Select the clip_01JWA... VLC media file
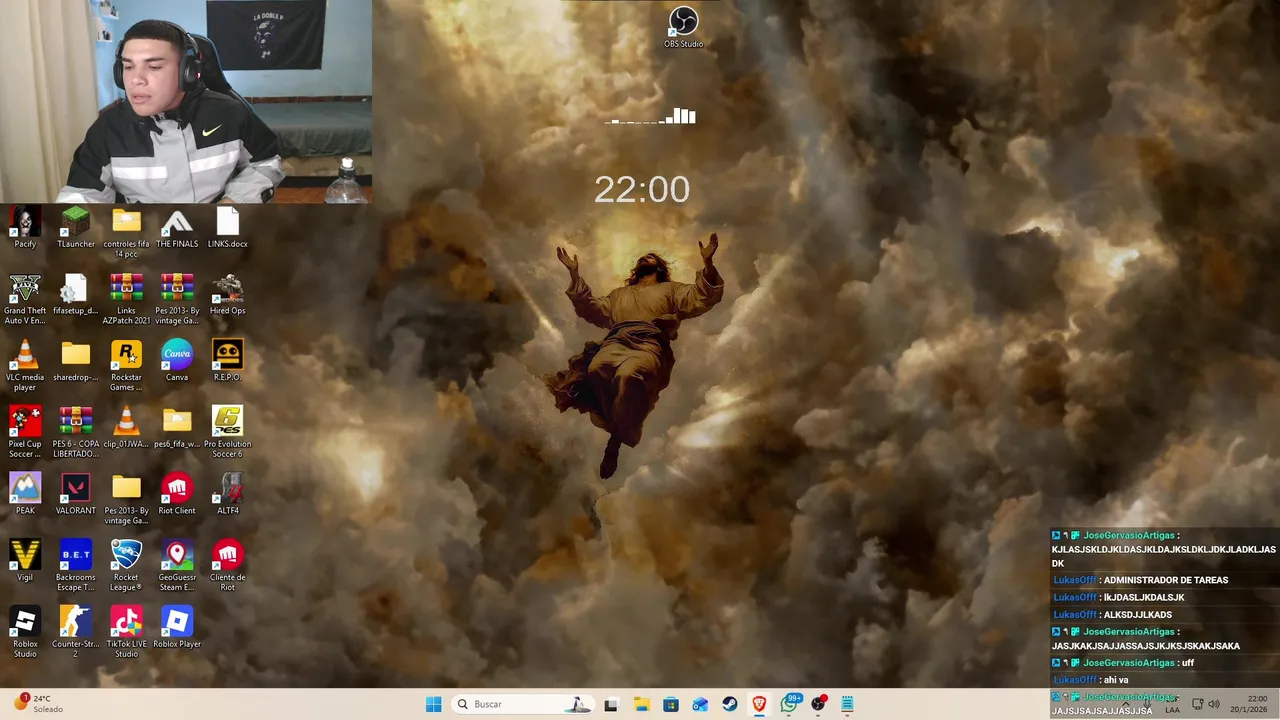 pos(126,428)
